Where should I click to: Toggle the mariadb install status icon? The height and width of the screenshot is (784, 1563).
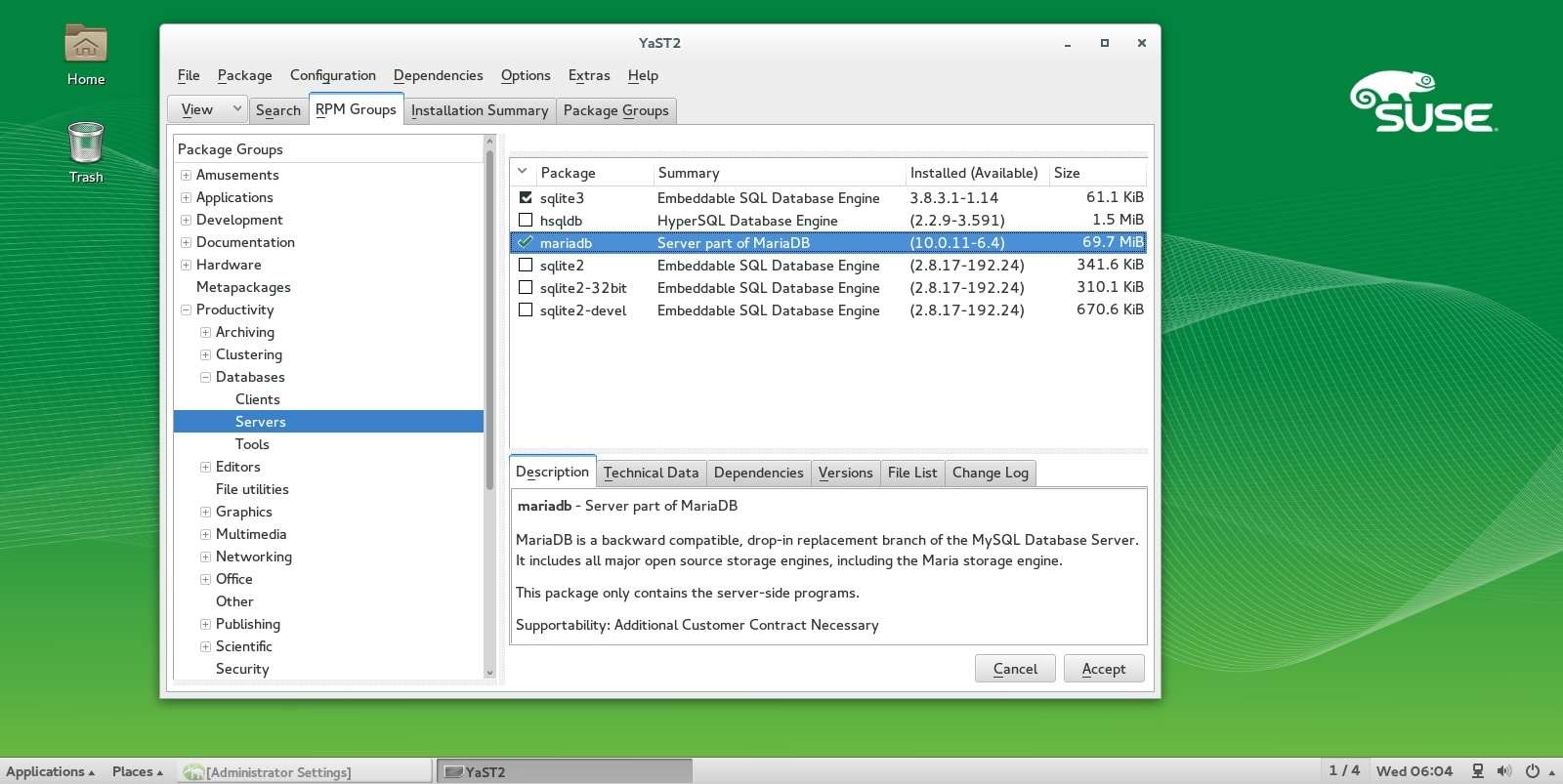(x=526, y=243)
